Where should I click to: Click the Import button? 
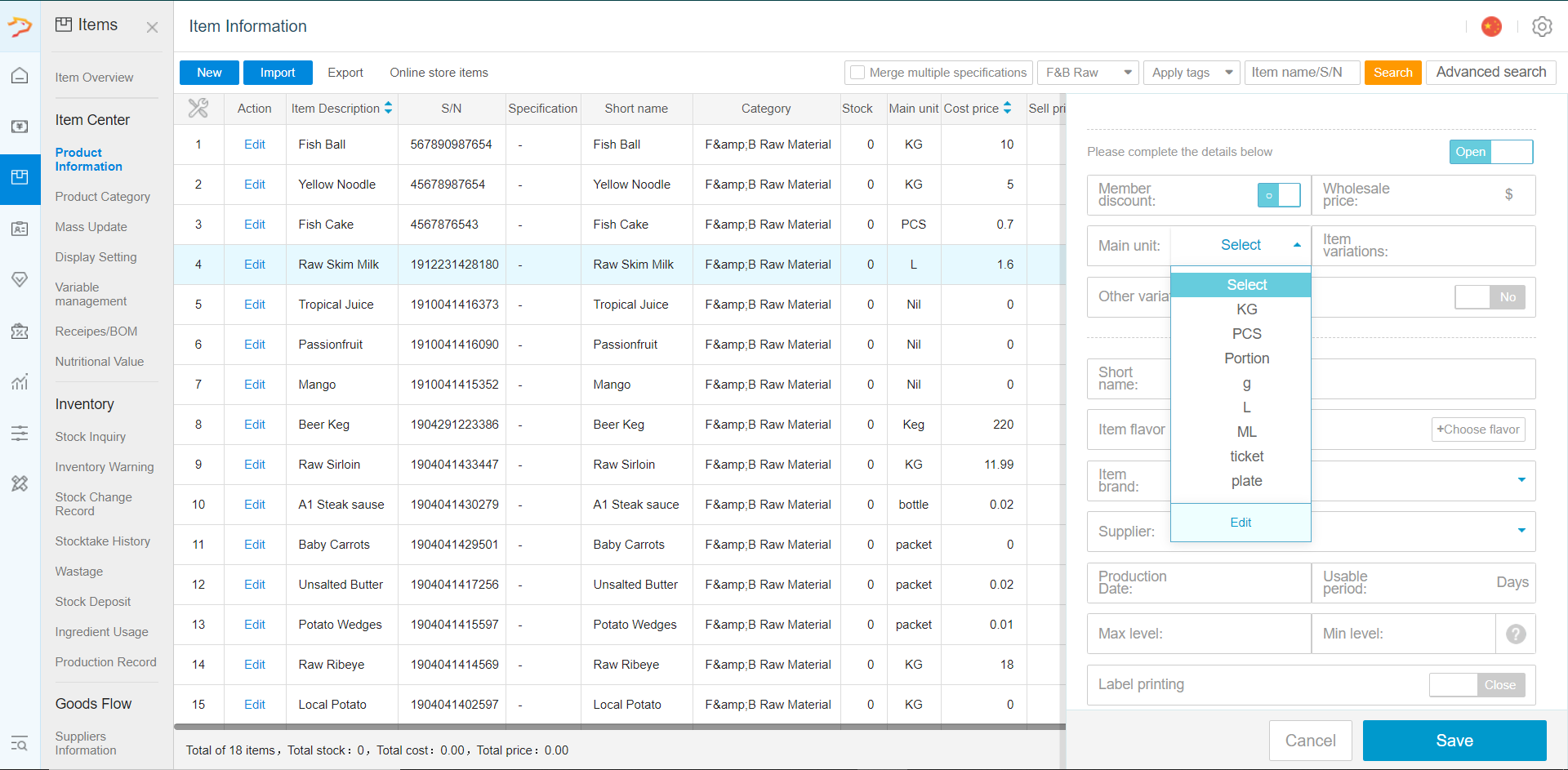pyautogui.click(x=278, y=73)
